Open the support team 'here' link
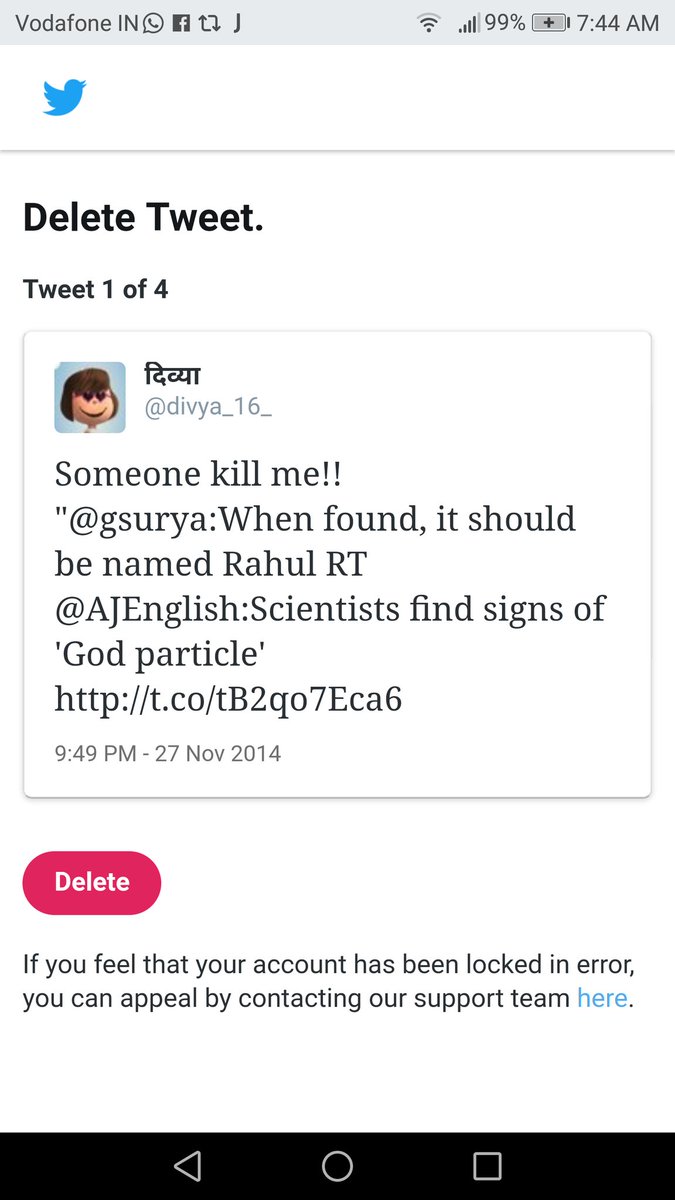Viewport: 675px width, 1200px height. point(602,998)
